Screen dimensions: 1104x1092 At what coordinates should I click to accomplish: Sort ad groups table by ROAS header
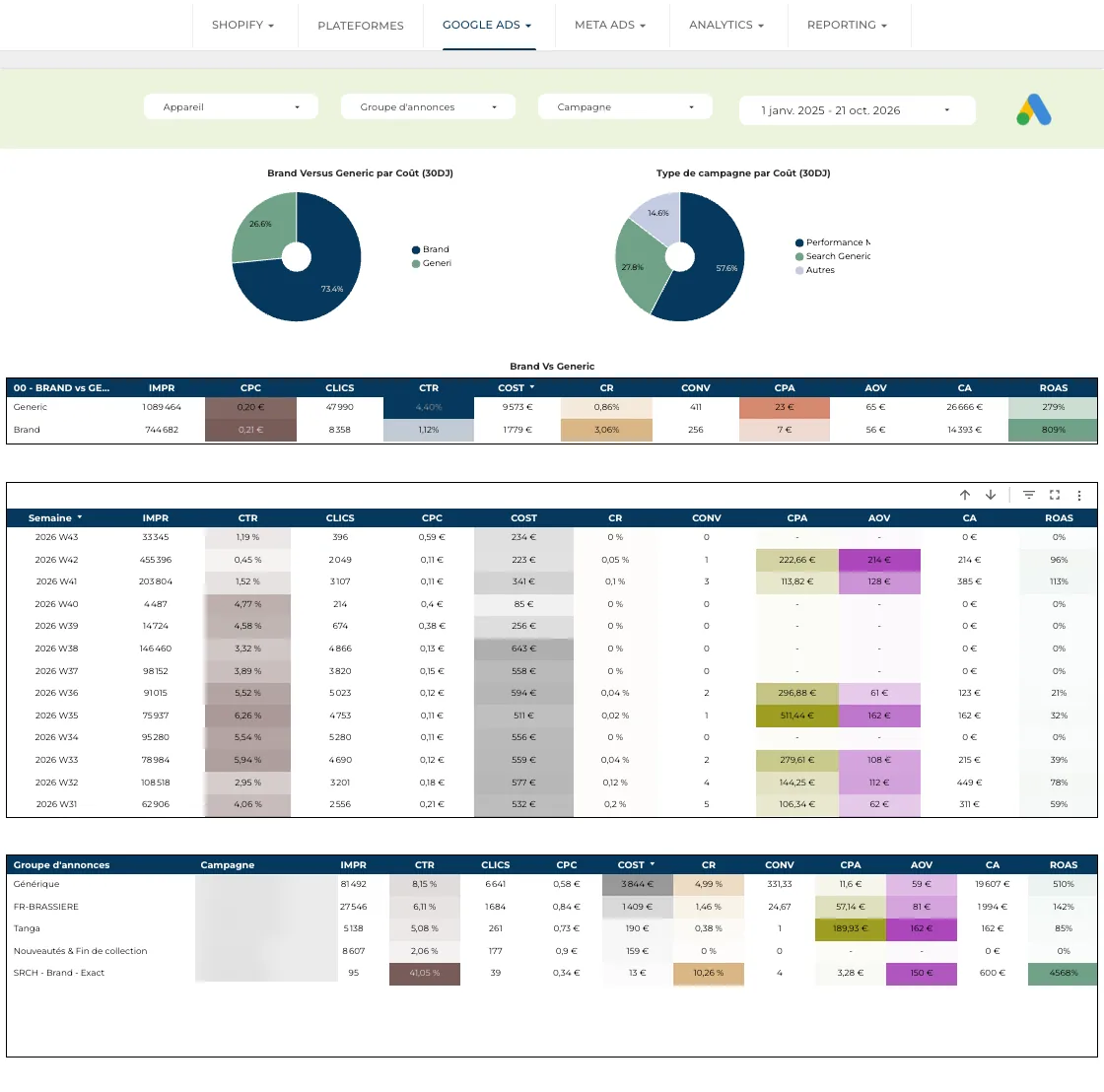(x=1064, y=865)
